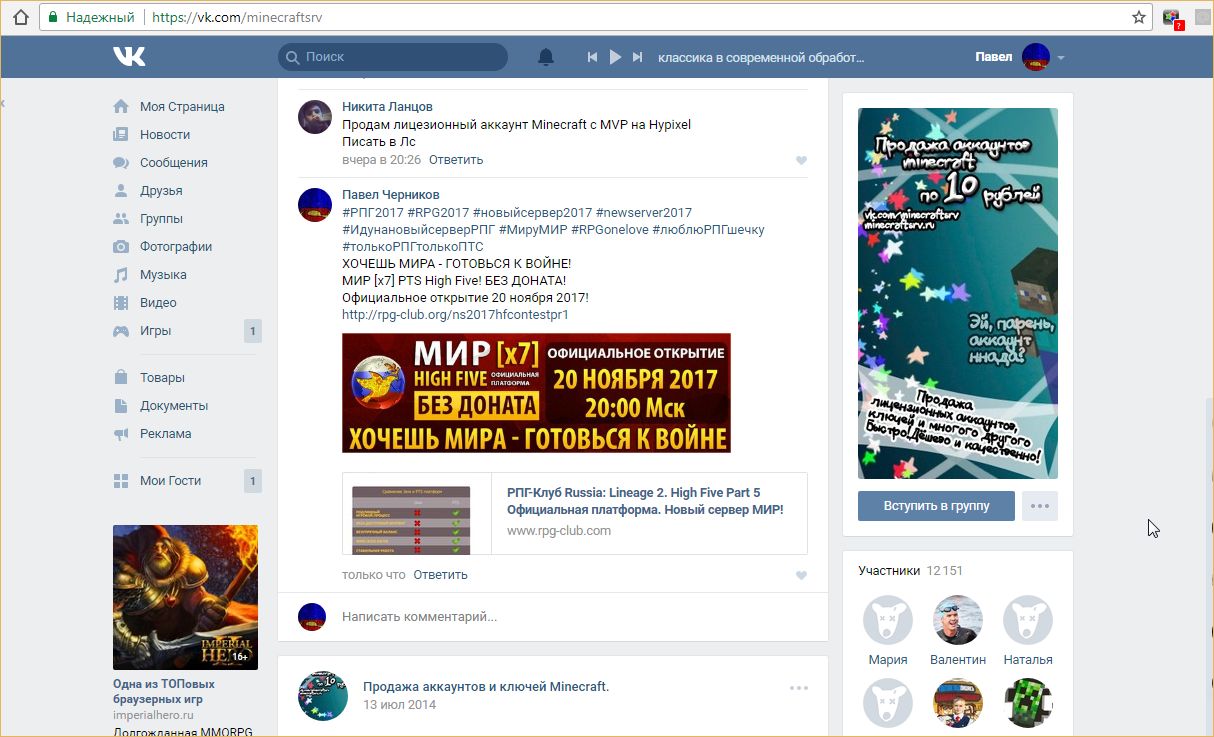This screenshot has width=1214, height=737.
Task: Click the browser extension icon with red badge
Action: [1173, 17]
